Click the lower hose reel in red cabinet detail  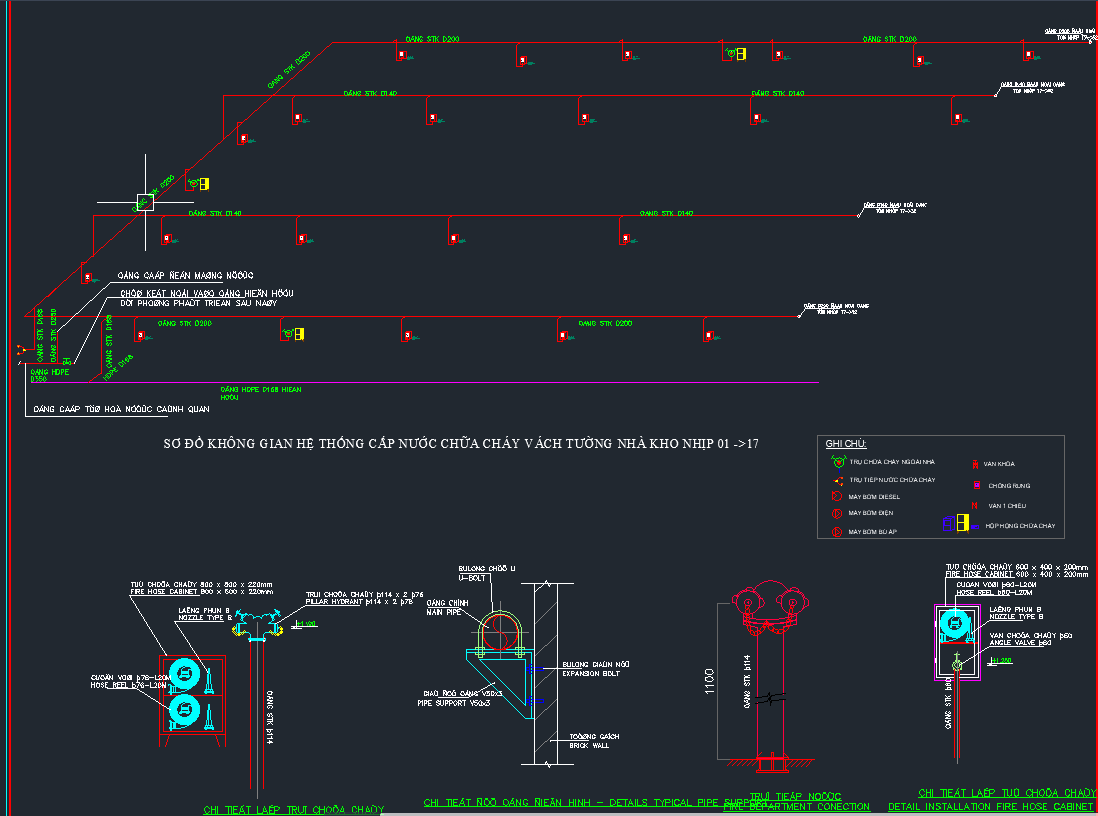[x=184, y=710]
